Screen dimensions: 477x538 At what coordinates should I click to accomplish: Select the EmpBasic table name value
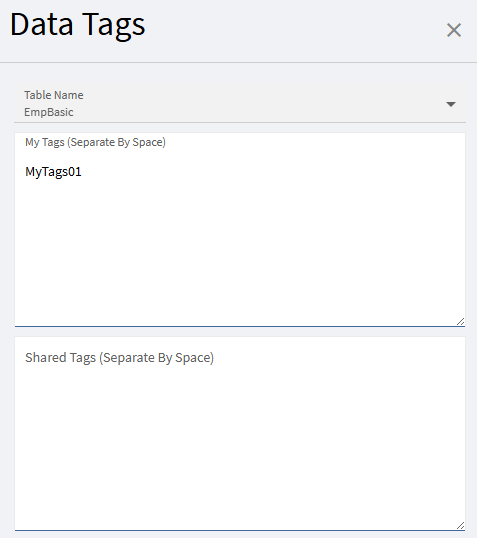click(x=49, y=112)
